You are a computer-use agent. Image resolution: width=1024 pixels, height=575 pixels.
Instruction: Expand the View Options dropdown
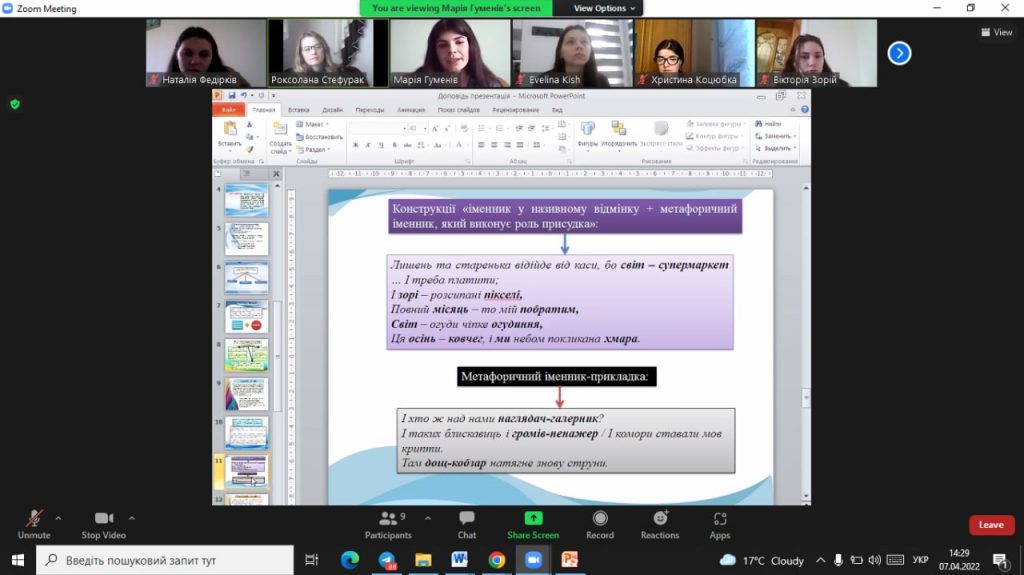(x=604, y=8)
